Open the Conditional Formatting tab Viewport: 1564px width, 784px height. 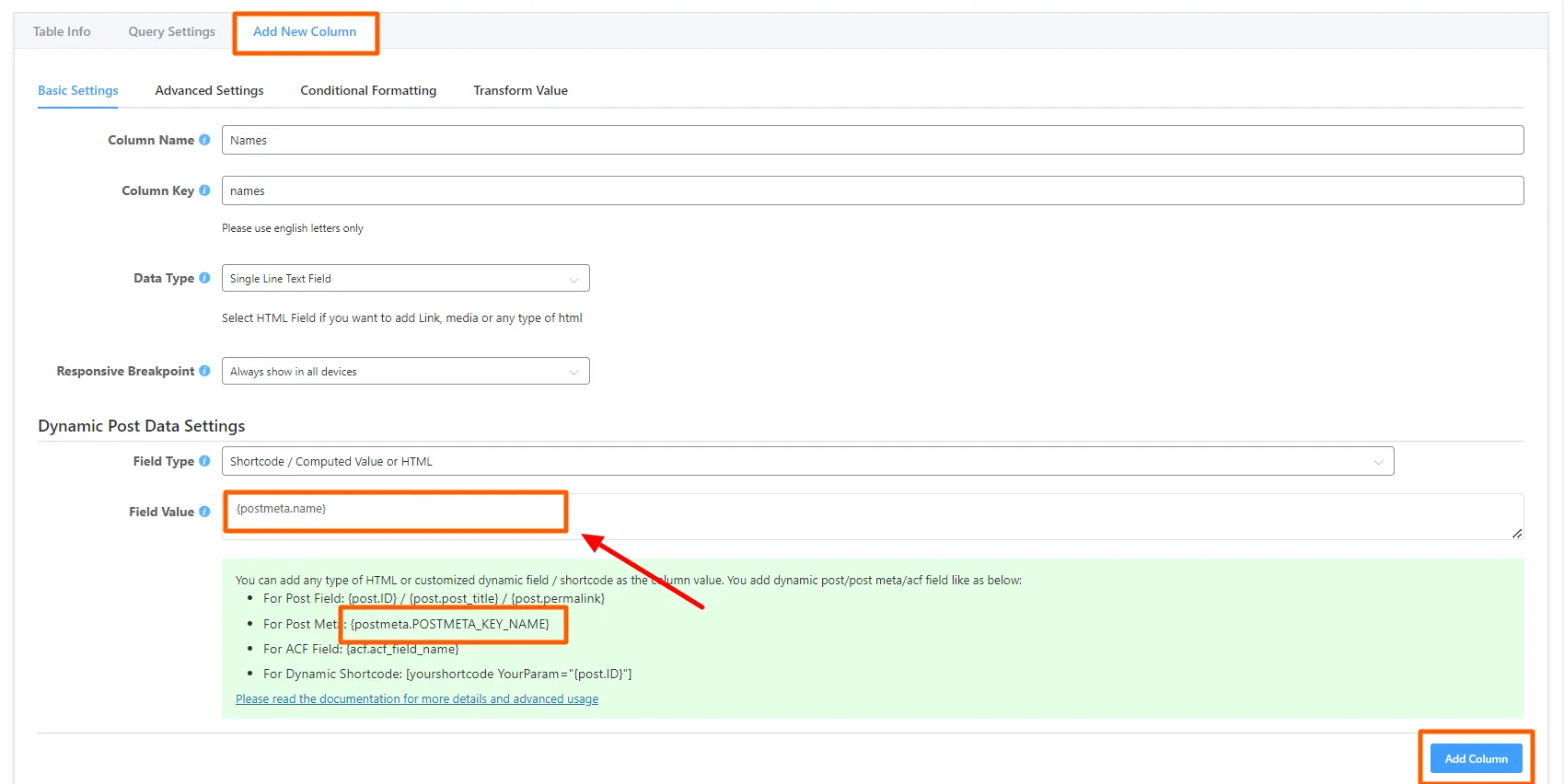[368, 90]
